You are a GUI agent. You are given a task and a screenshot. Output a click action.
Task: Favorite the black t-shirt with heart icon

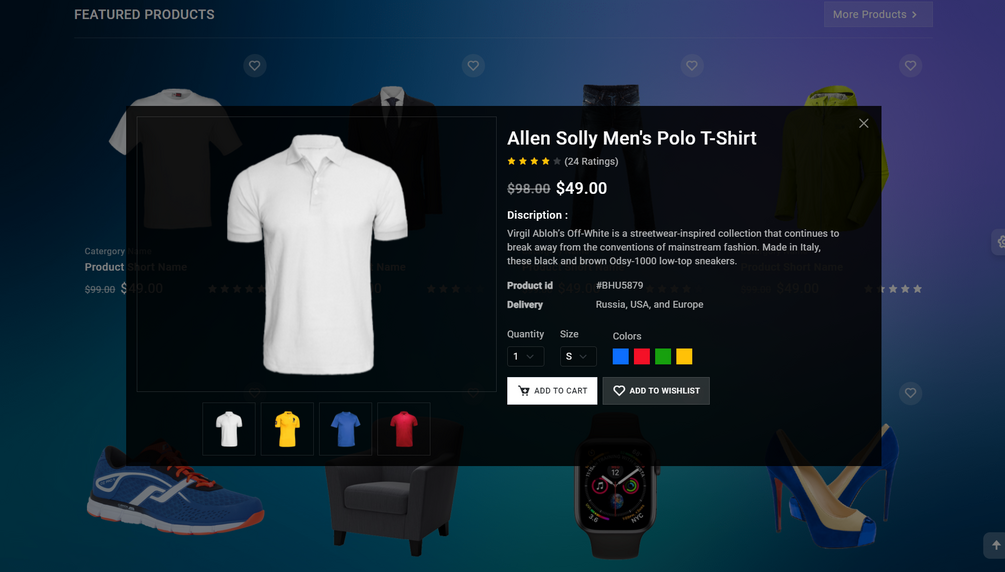[254, 65]
